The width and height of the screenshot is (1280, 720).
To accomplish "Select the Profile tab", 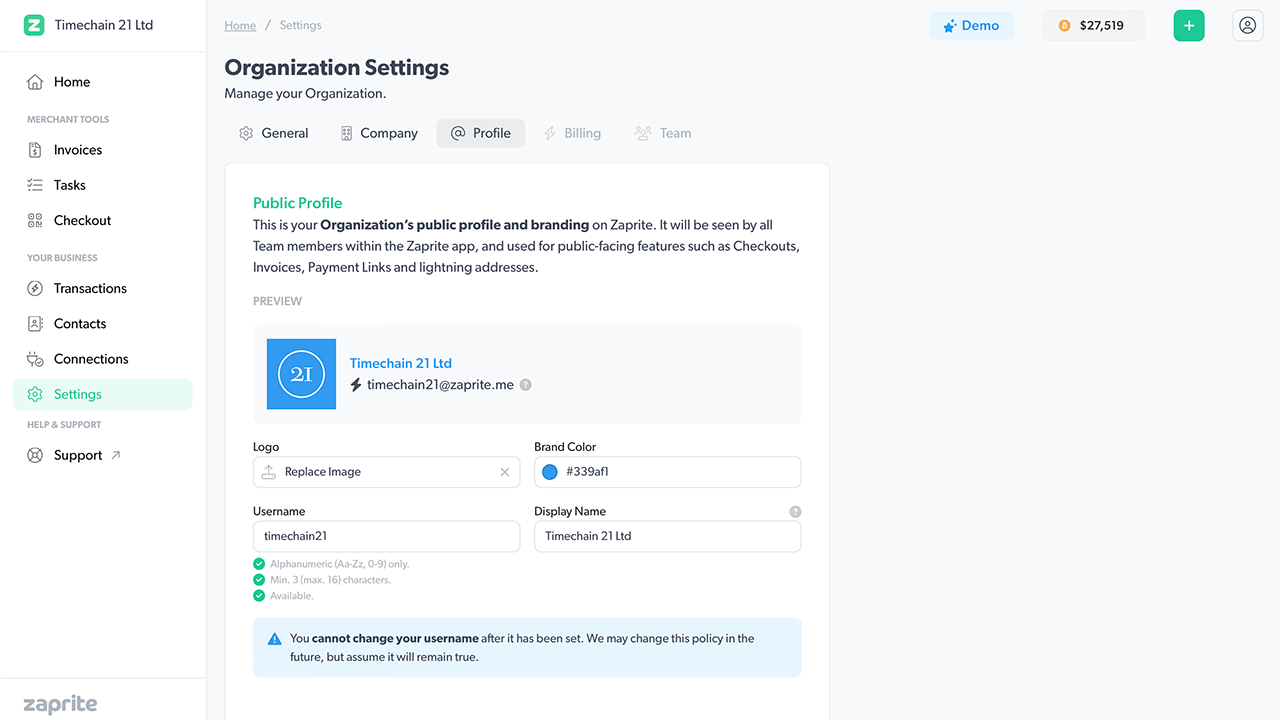I will click(x=481, y=133).
